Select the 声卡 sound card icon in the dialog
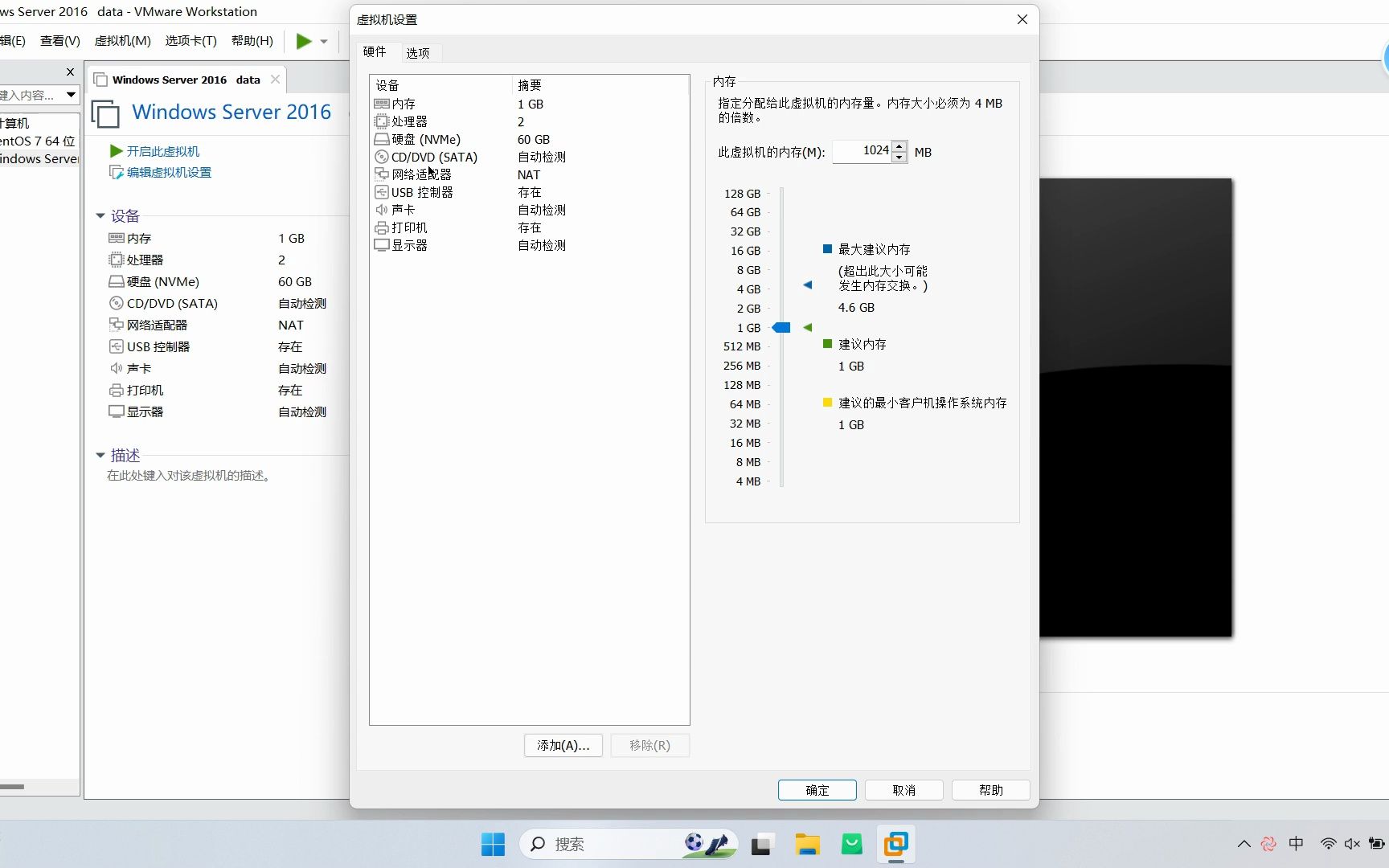This screenshot has width=1389, height=868. [382, 210]
